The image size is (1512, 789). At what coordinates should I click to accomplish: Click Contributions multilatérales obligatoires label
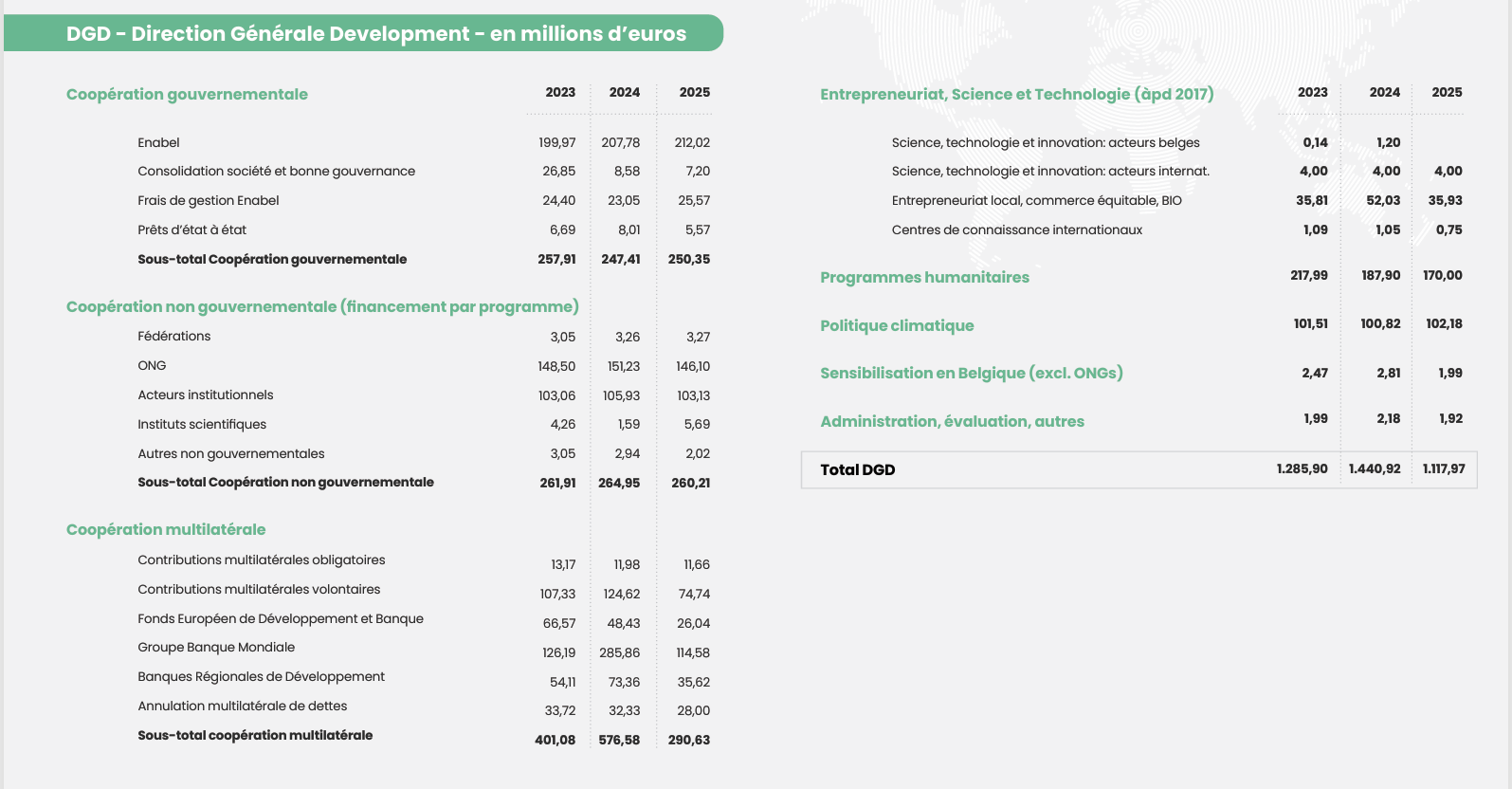[262, 560]
